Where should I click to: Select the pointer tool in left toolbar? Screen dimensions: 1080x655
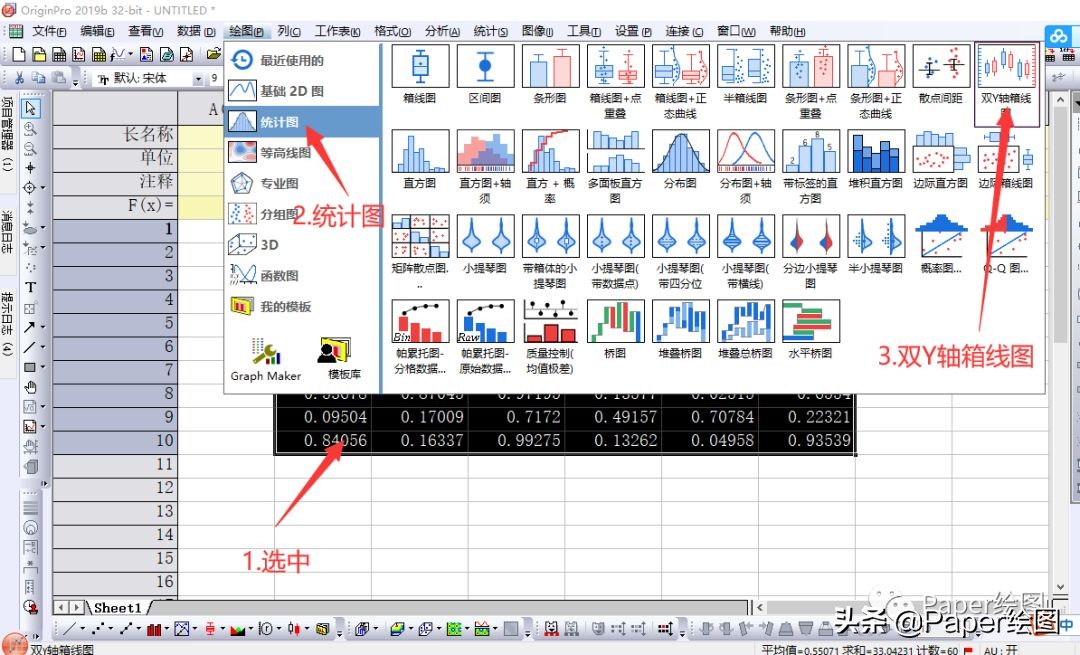[30, 108]
